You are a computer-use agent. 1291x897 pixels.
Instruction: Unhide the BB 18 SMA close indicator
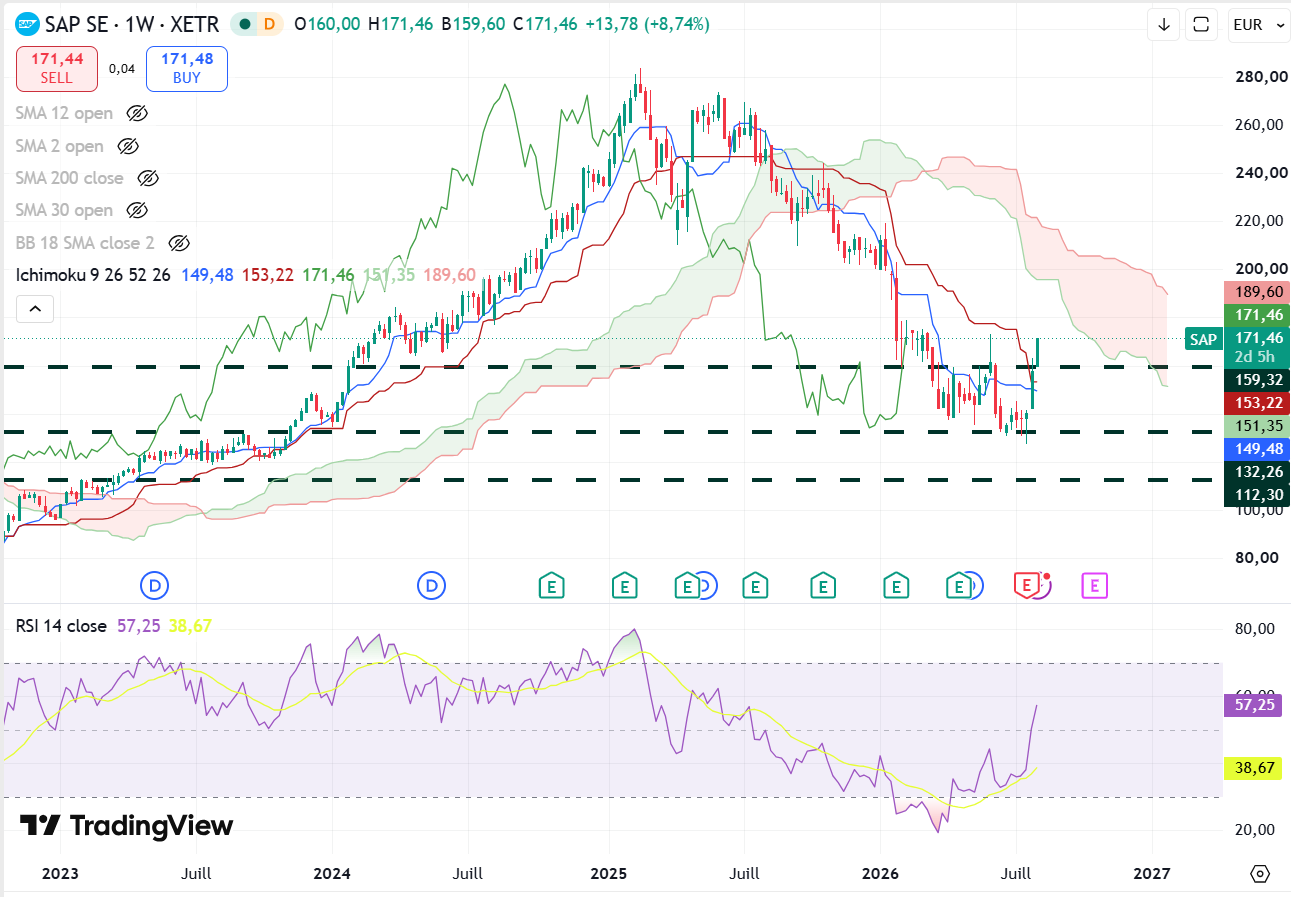pos(179,243)
